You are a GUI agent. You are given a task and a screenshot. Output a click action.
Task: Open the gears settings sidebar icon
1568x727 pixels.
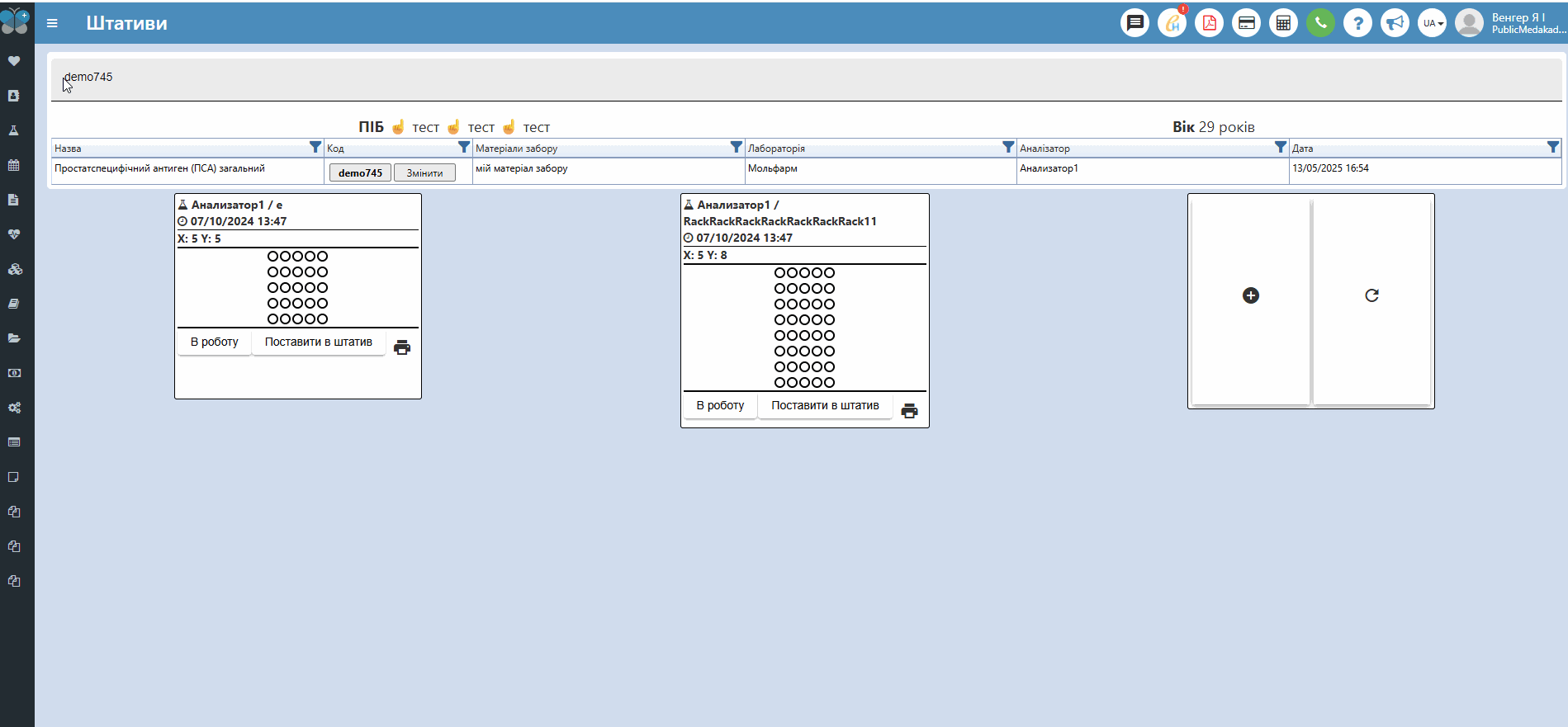[x=14, y=408]
